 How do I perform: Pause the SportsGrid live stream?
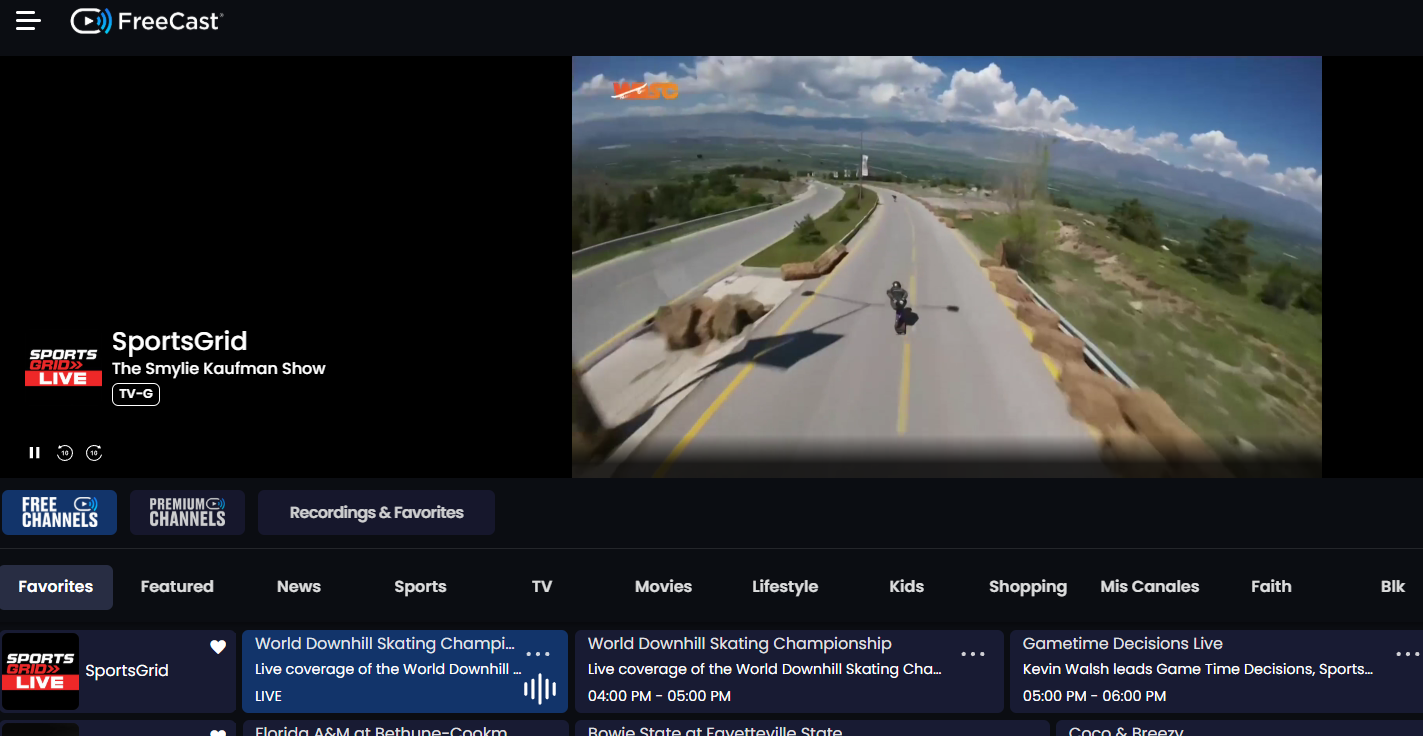(35, 453)
